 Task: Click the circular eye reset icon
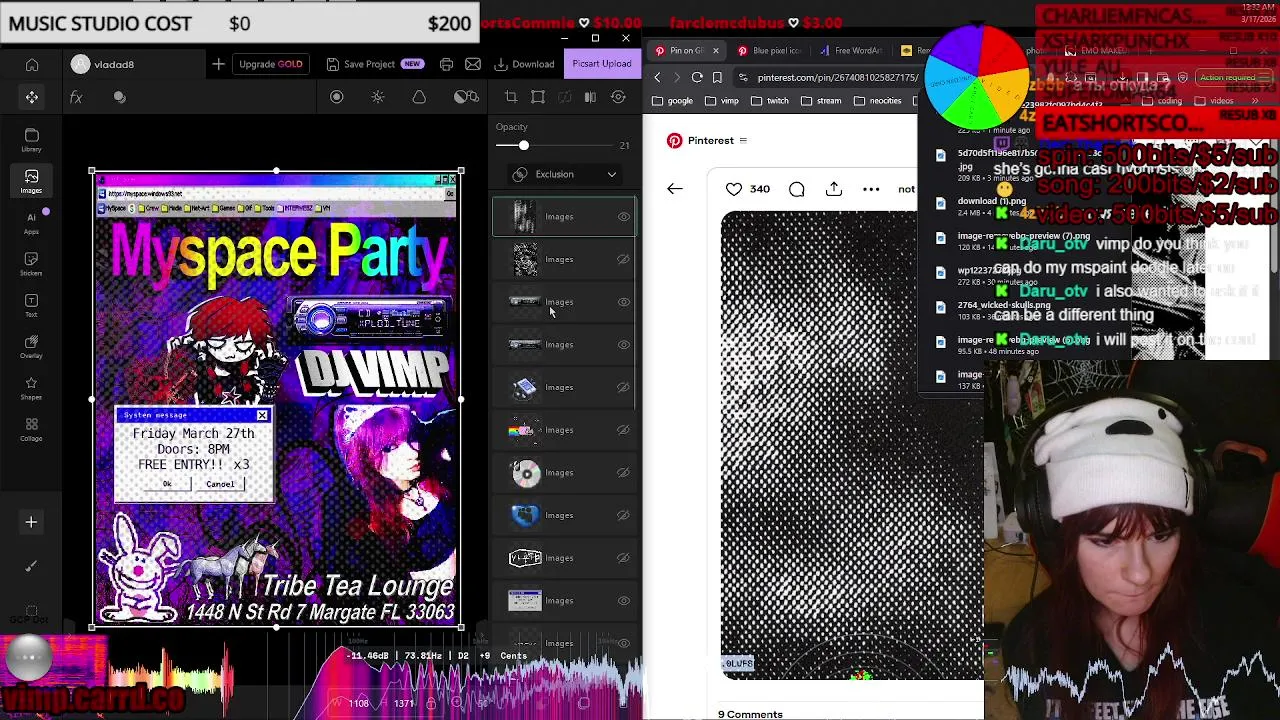tap(618, 97)
